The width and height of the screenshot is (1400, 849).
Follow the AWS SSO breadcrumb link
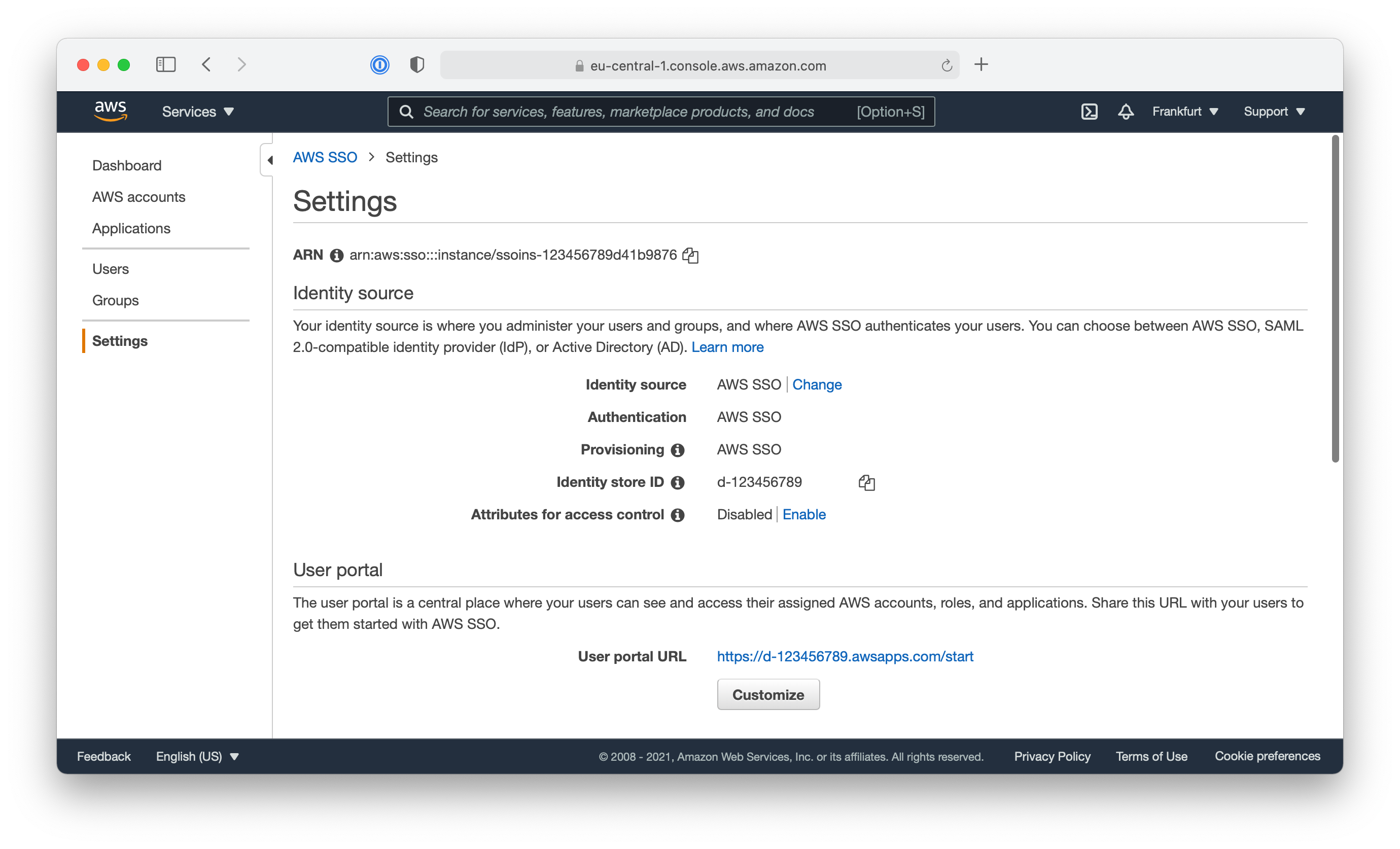(325, 157)
